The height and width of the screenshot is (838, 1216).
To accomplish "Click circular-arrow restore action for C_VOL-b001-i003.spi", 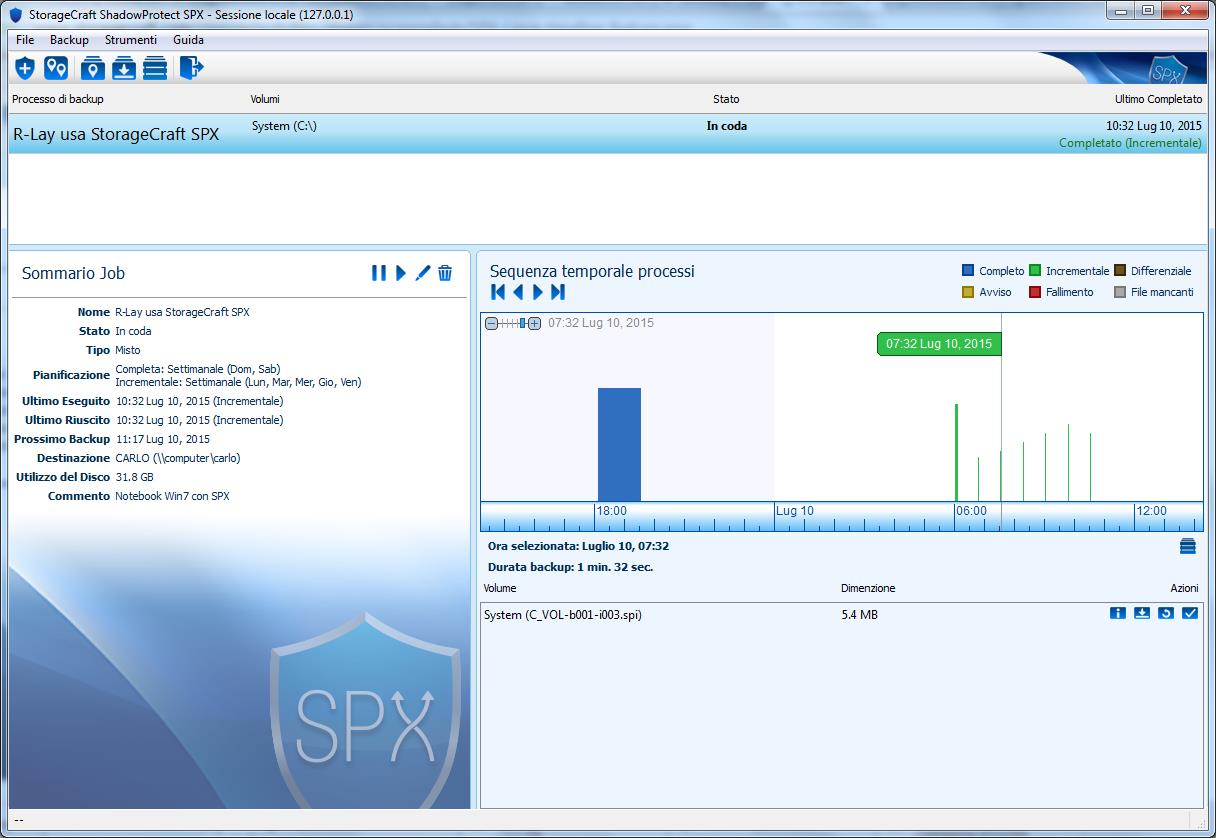I will coord(1166,613).
